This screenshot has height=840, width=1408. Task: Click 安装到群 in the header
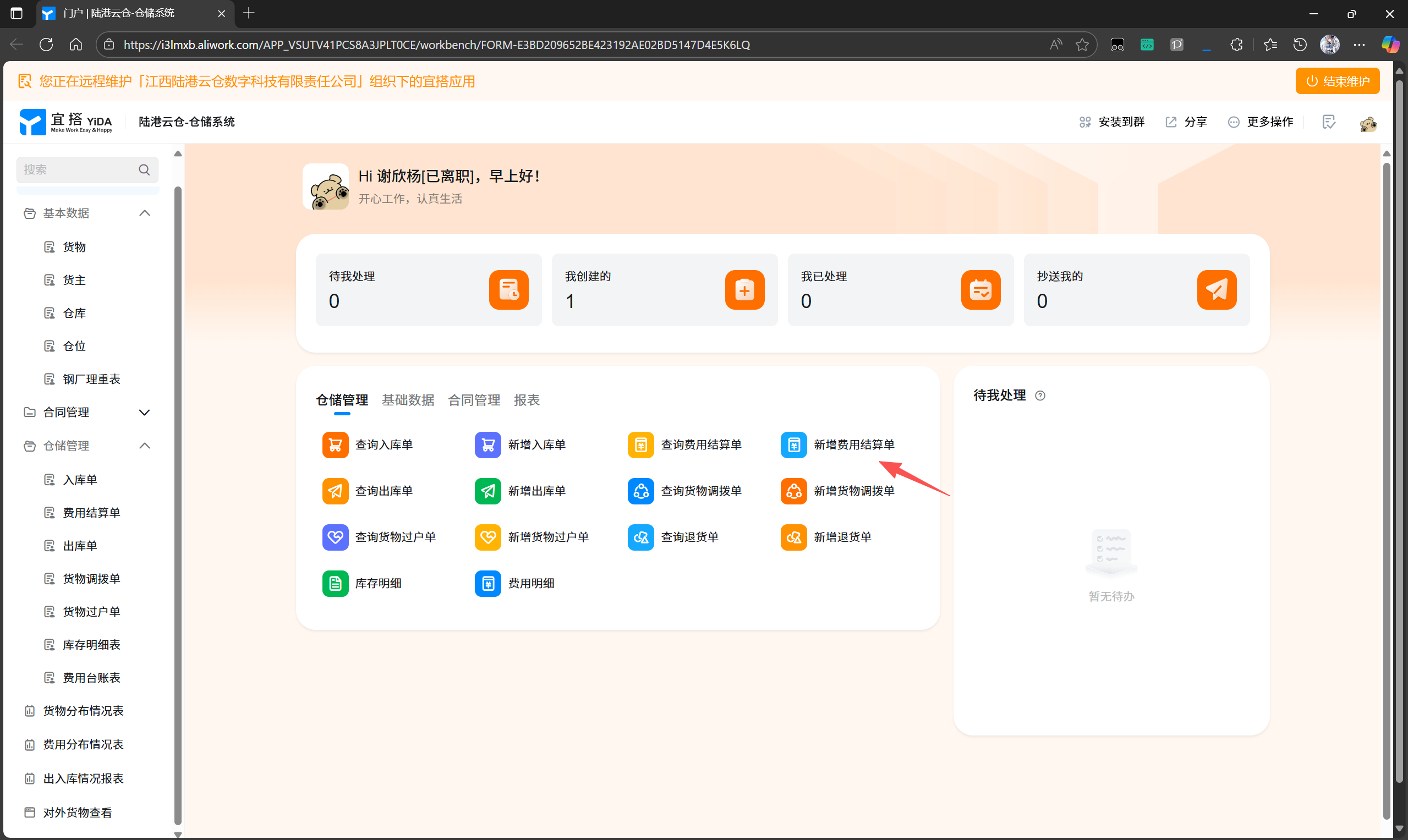[x=1112, y=122]
